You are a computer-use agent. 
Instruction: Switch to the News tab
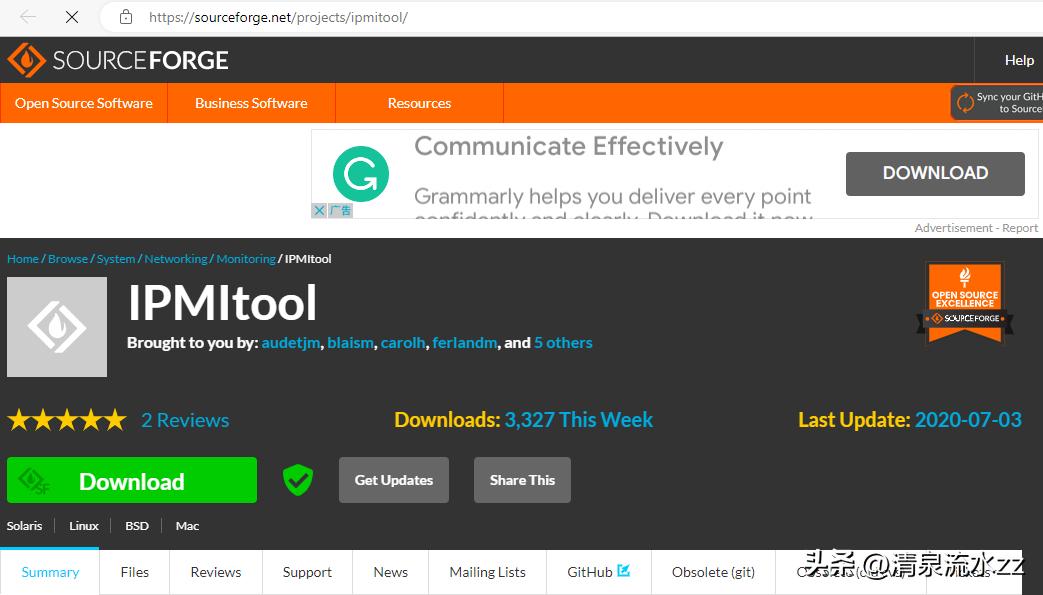[x=390, y=572]
